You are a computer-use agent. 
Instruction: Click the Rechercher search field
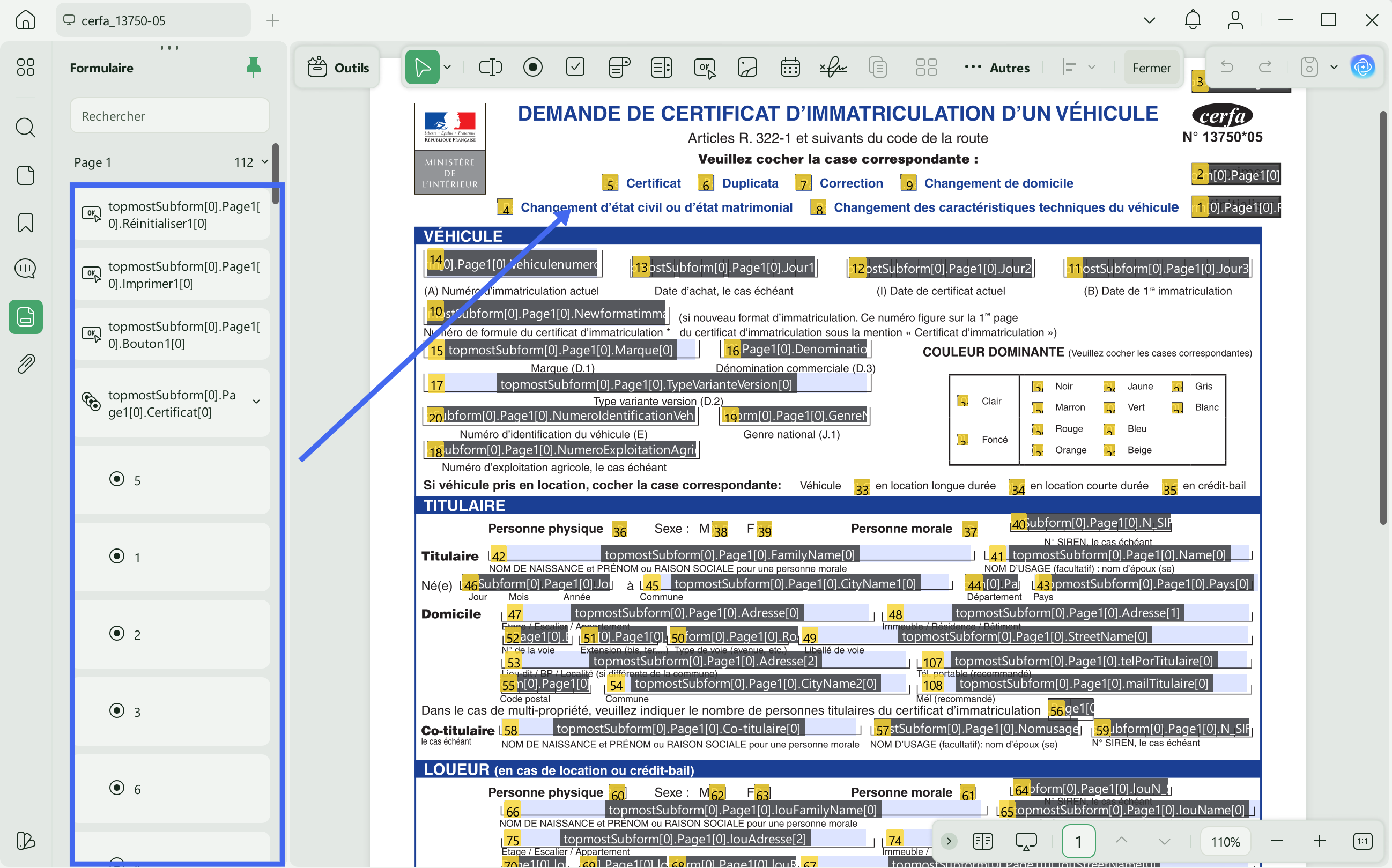[170, 116]
